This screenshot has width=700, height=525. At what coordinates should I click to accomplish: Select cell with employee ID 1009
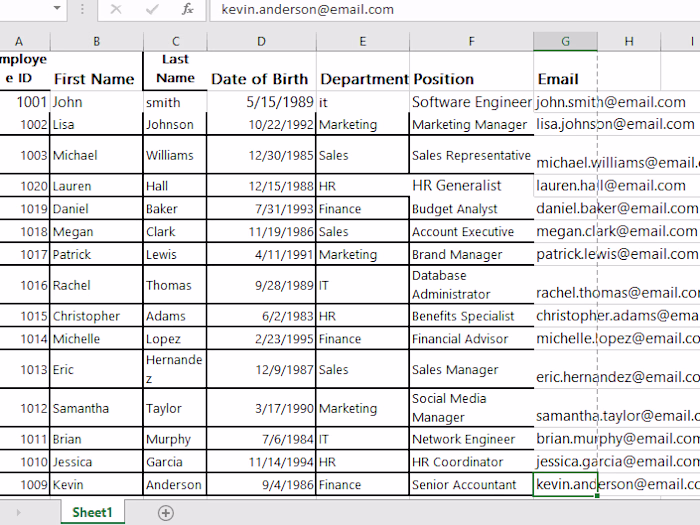click(x=25, y=484)
